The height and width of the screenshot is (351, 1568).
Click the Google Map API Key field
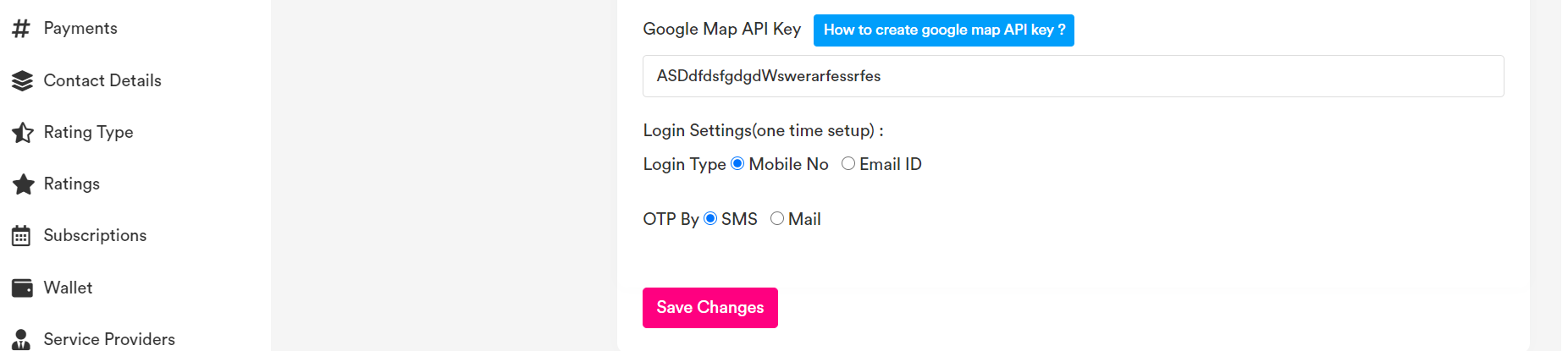(x=1073, y=76)
